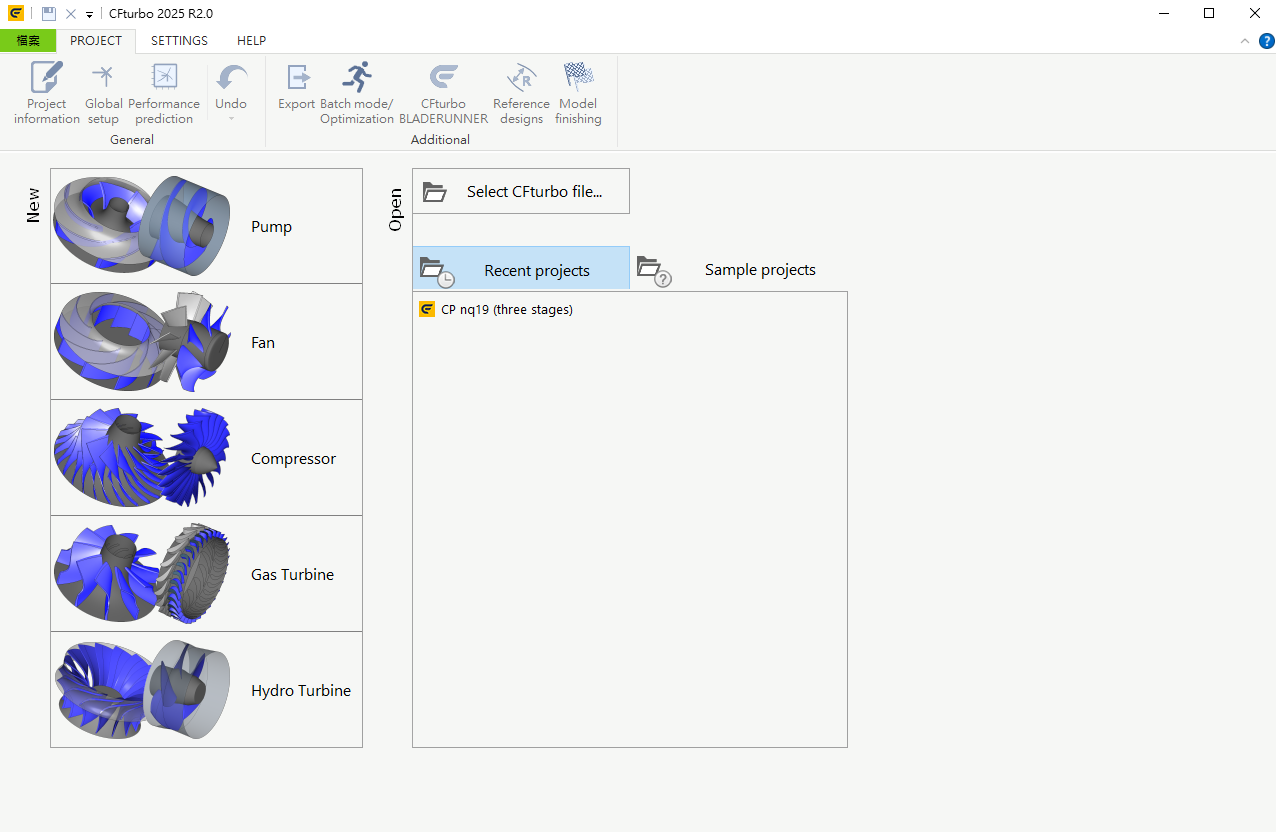Click the Fan rotor thumbnail image
Screen dimensions: 1276x832
coord(141,342)
